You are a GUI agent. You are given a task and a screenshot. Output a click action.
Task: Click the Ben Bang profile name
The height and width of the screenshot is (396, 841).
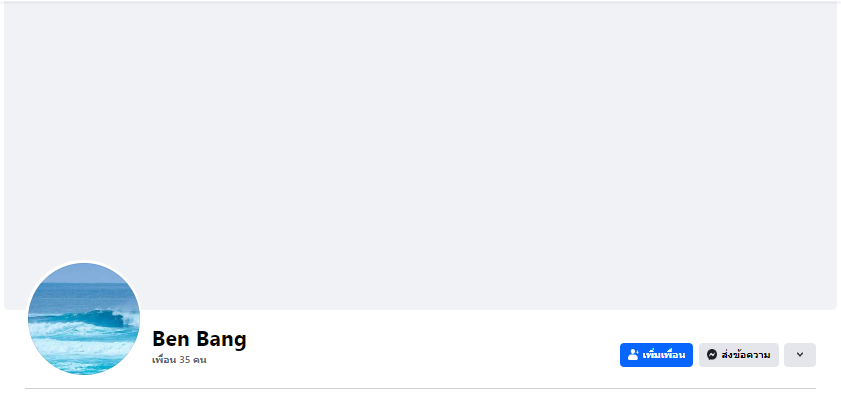click(200, 339)
